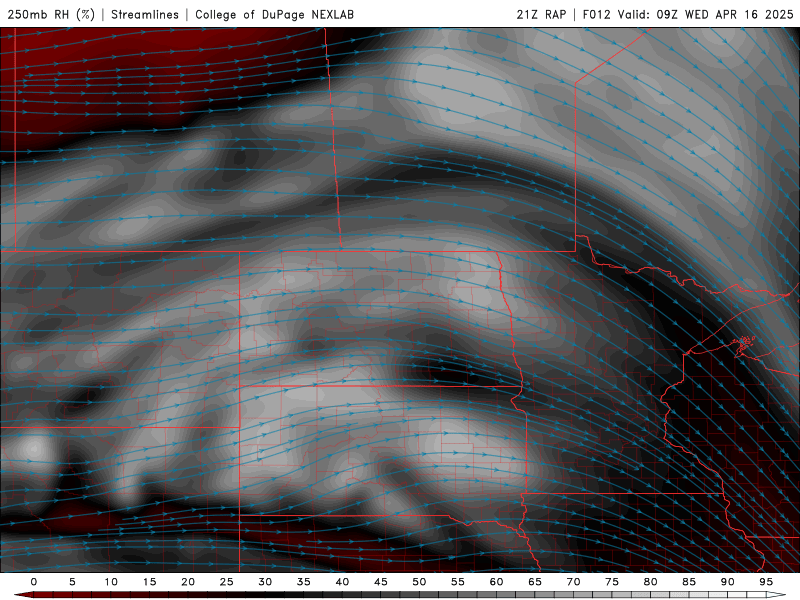Click the colorbar label '40'
The height and width of the screenshot is (600, 800).
[x=342, y=582]
